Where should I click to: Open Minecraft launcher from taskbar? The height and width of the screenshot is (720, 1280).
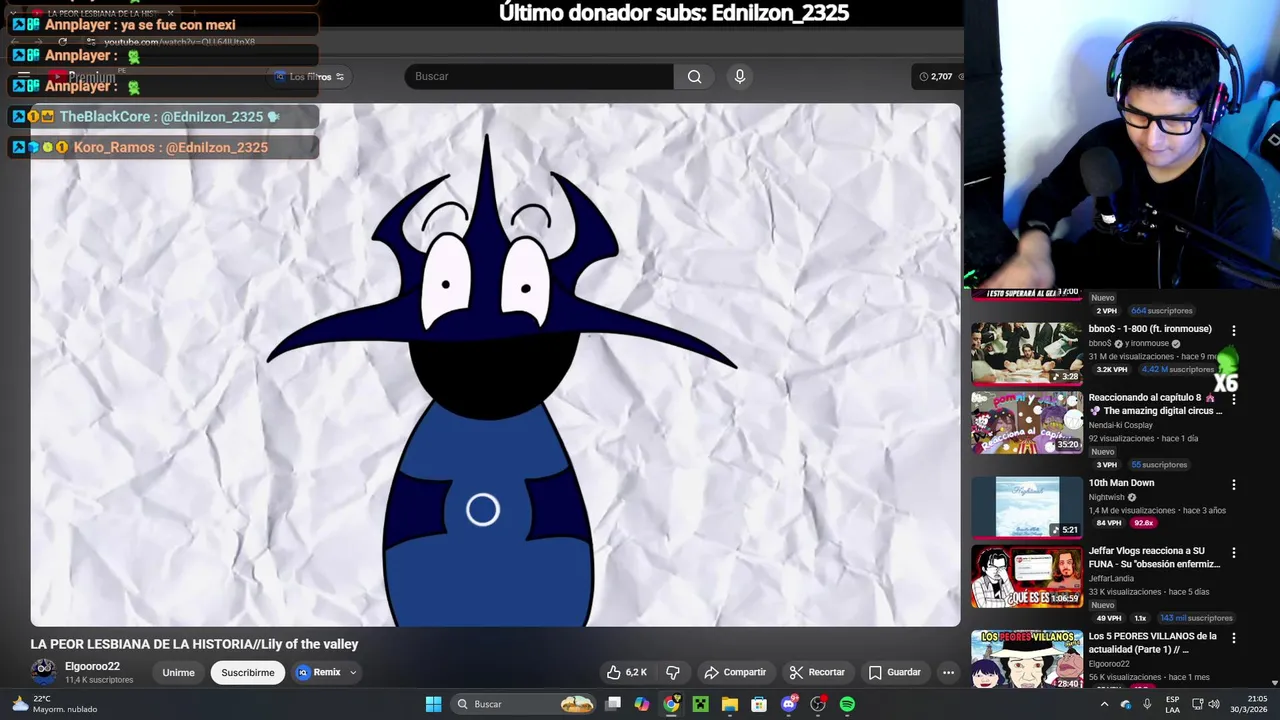(700, 704)
